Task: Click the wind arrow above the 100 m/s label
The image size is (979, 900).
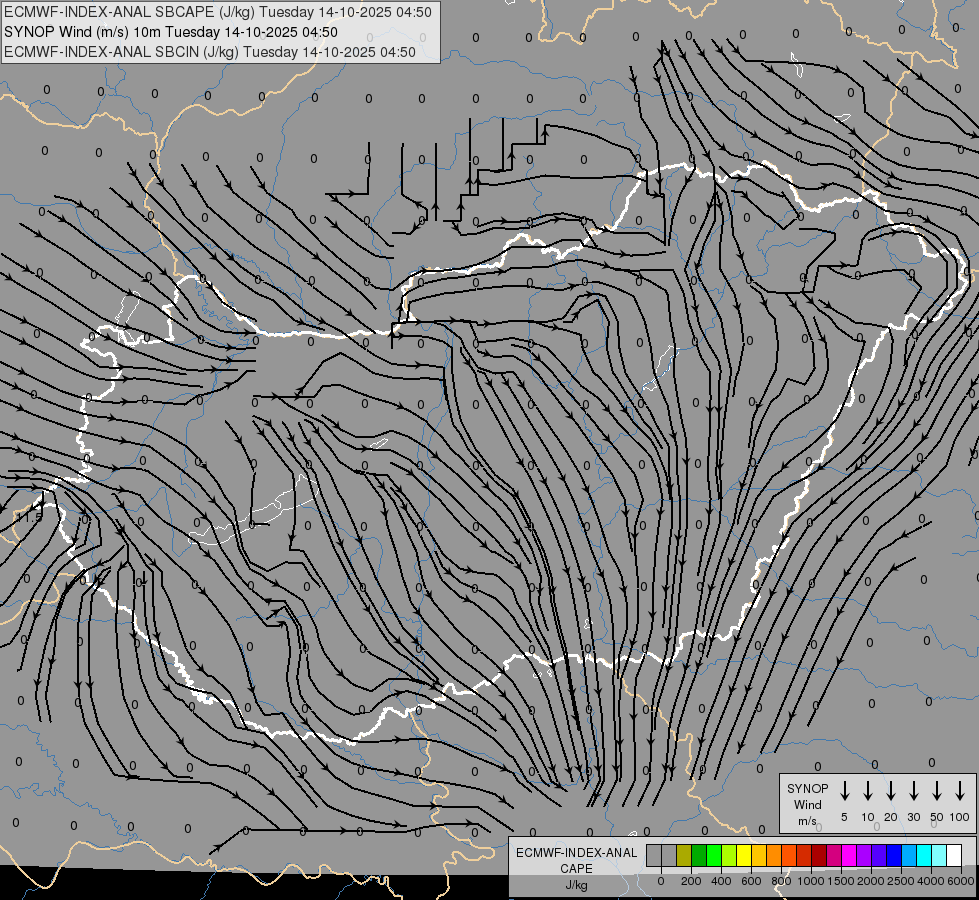Action: click(x=960, y=791)
